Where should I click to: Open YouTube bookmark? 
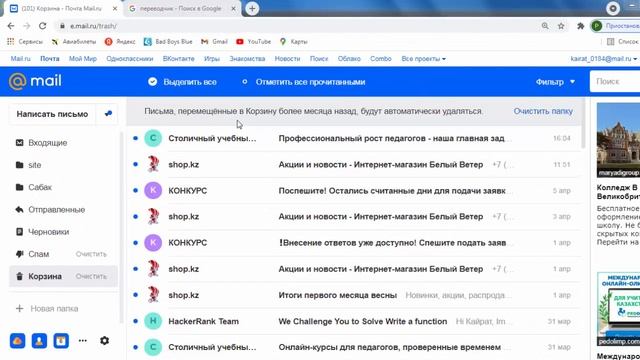[253, 42]
